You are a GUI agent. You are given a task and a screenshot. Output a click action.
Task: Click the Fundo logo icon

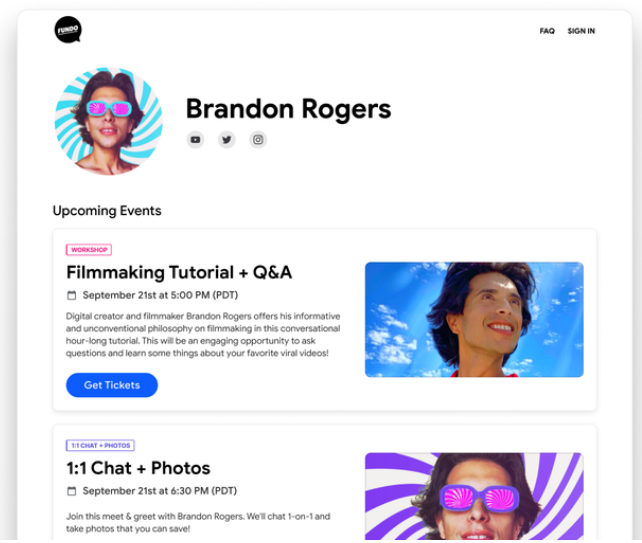68,29
